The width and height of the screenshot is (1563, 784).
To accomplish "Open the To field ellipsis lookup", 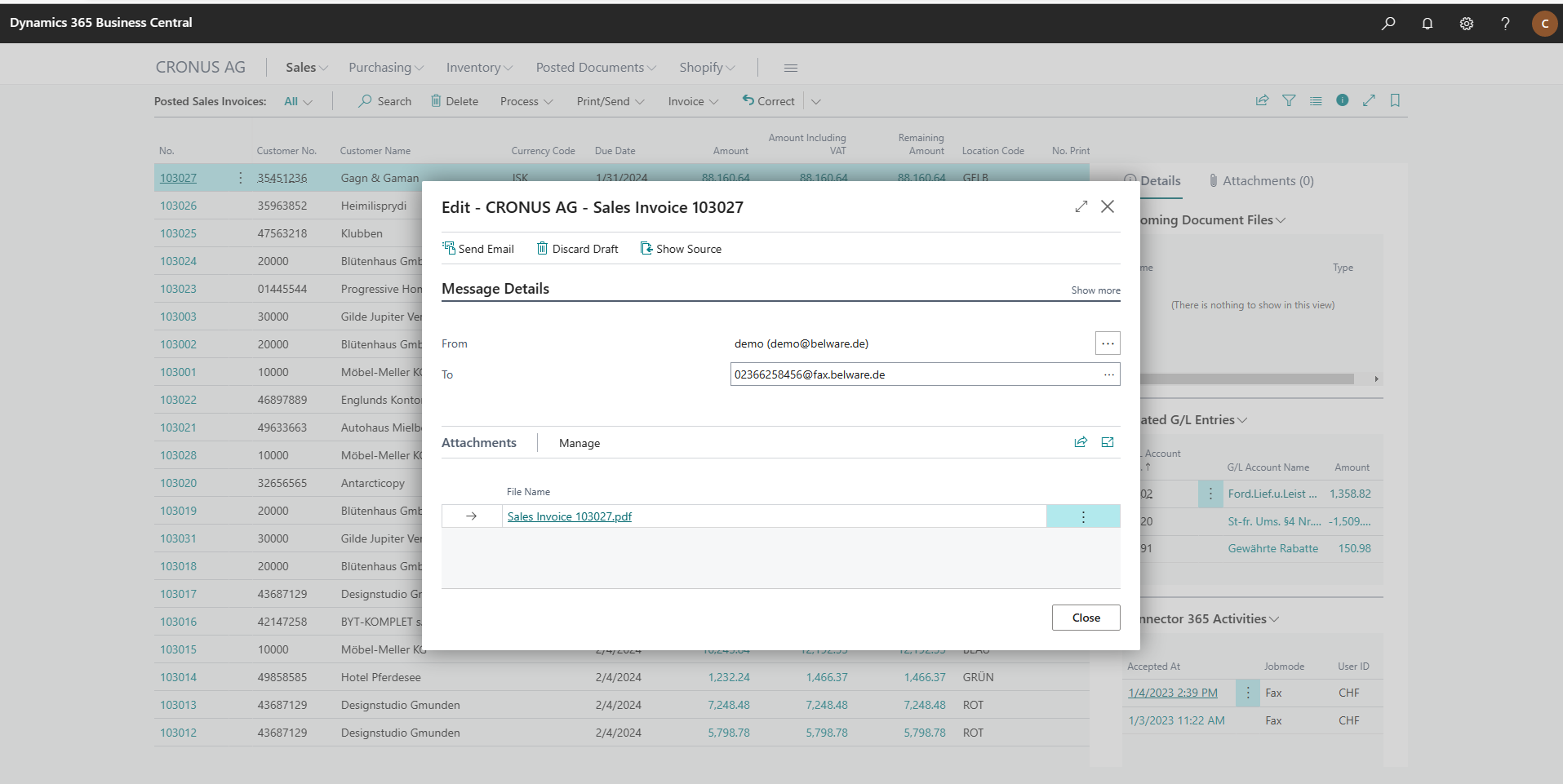I will (x=1108, y=374).
